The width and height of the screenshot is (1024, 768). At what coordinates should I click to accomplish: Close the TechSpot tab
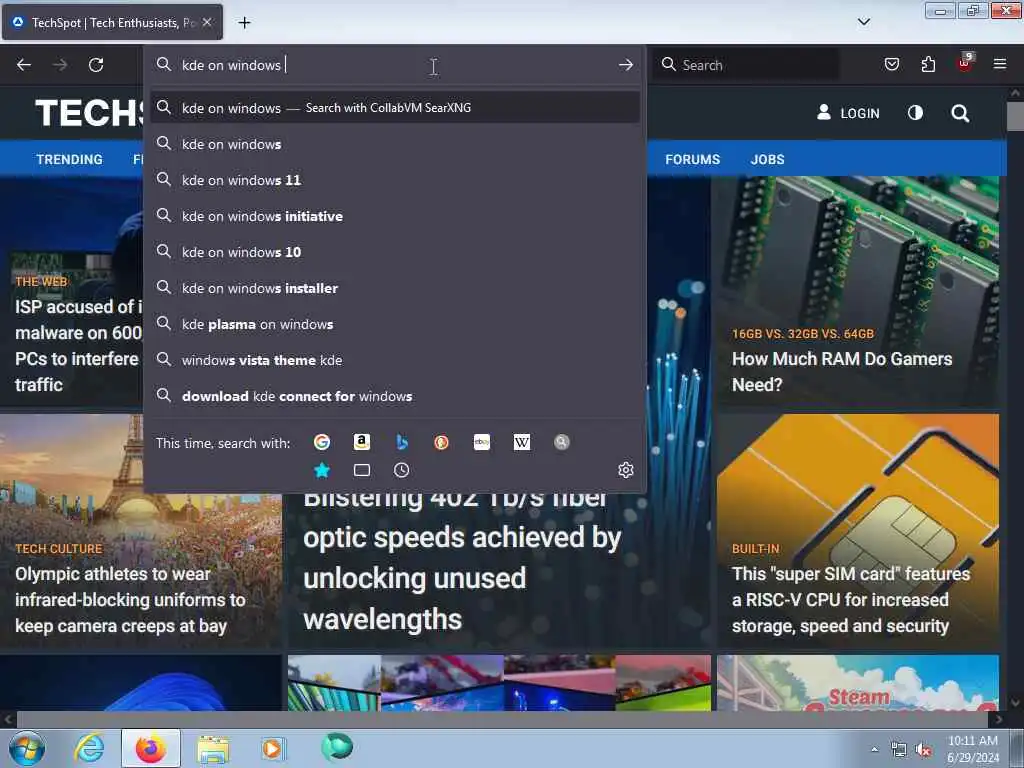207,22
